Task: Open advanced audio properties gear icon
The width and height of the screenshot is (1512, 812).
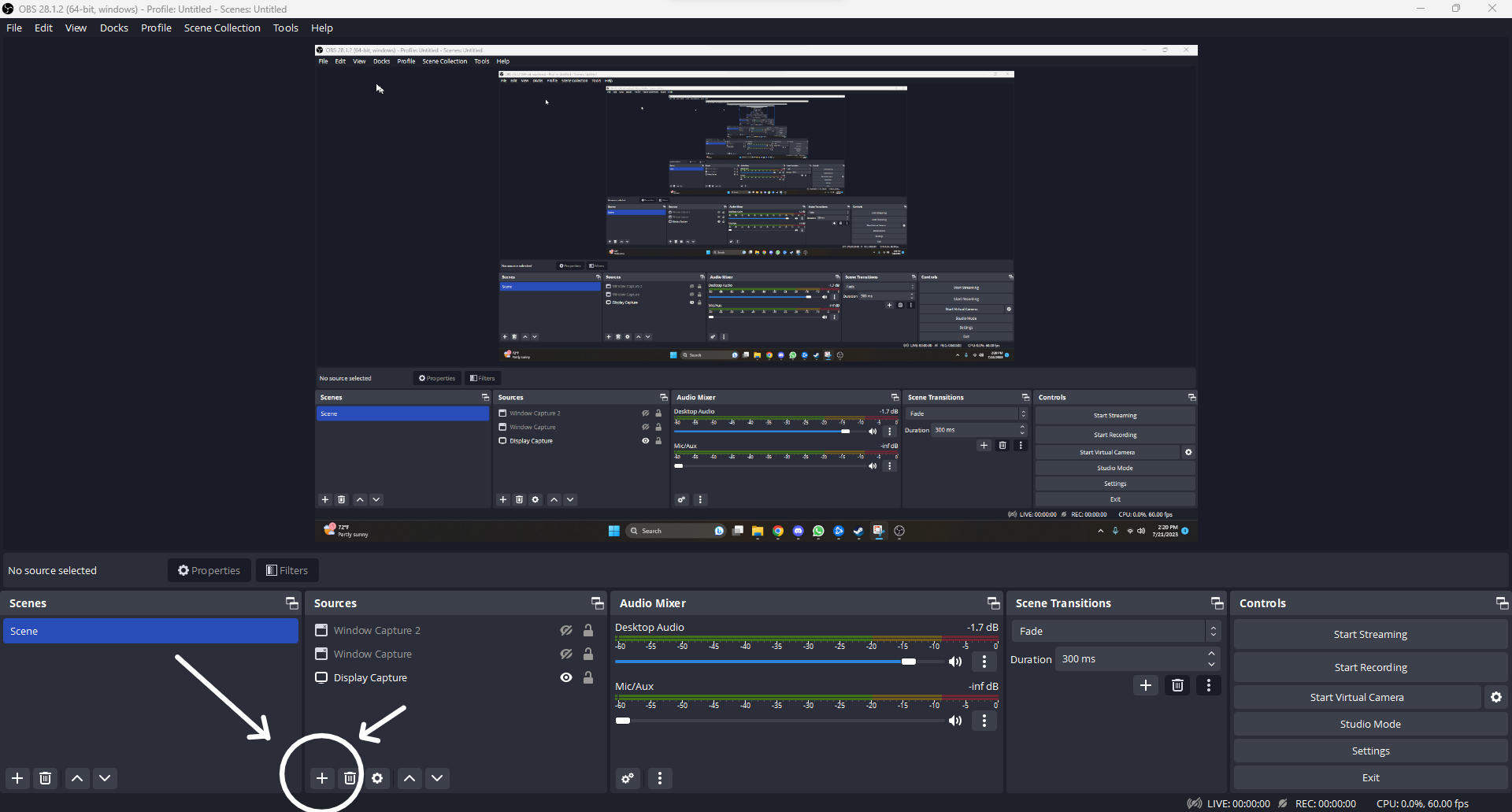Action: tap(628, 778)
